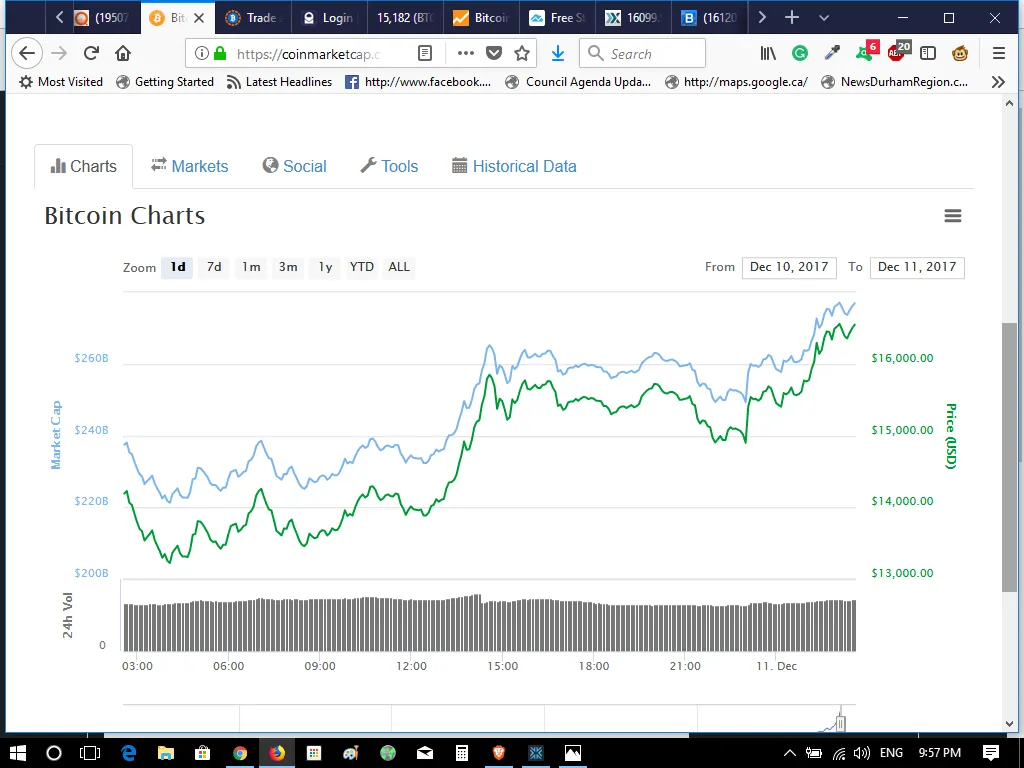Open the monkey face extension icon
Viewport: 1024px width, 768px height.
pos(960,54)
